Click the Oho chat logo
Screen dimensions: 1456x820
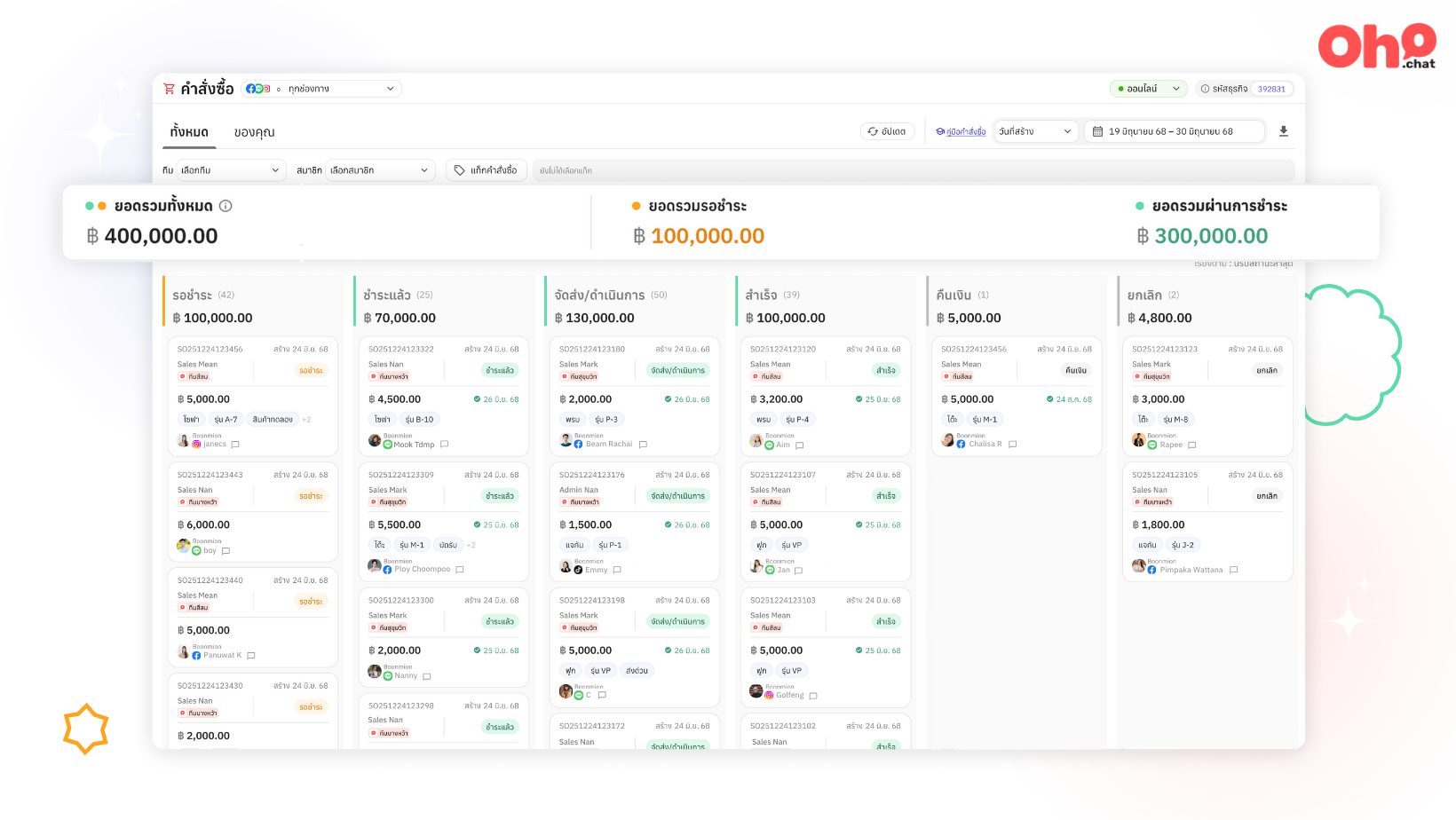tap(1377, 46)
